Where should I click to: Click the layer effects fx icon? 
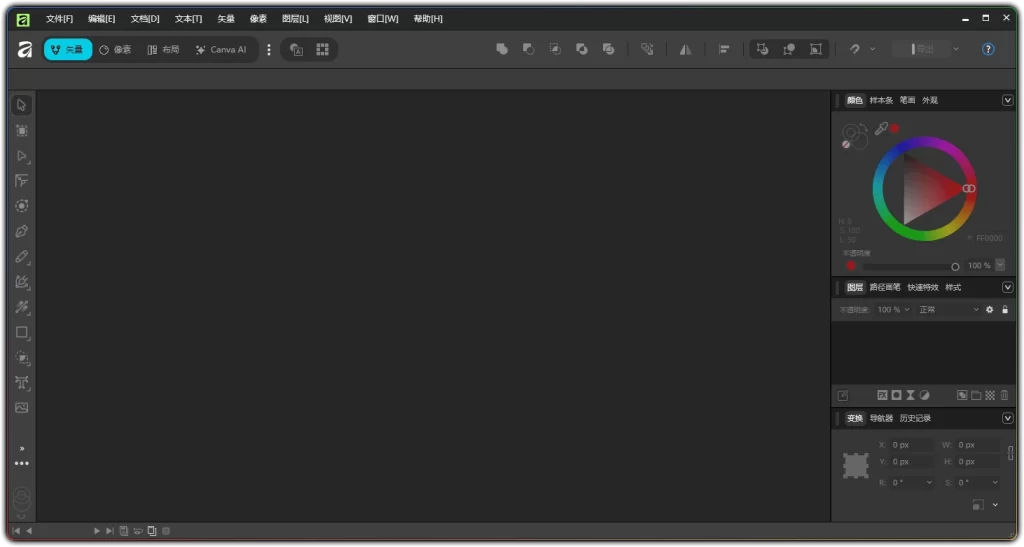pyautogui.click(x=882, y=395)
